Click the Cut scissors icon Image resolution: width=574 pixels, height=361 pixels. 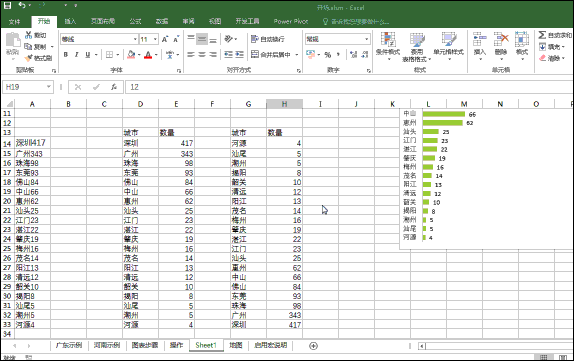29,35
